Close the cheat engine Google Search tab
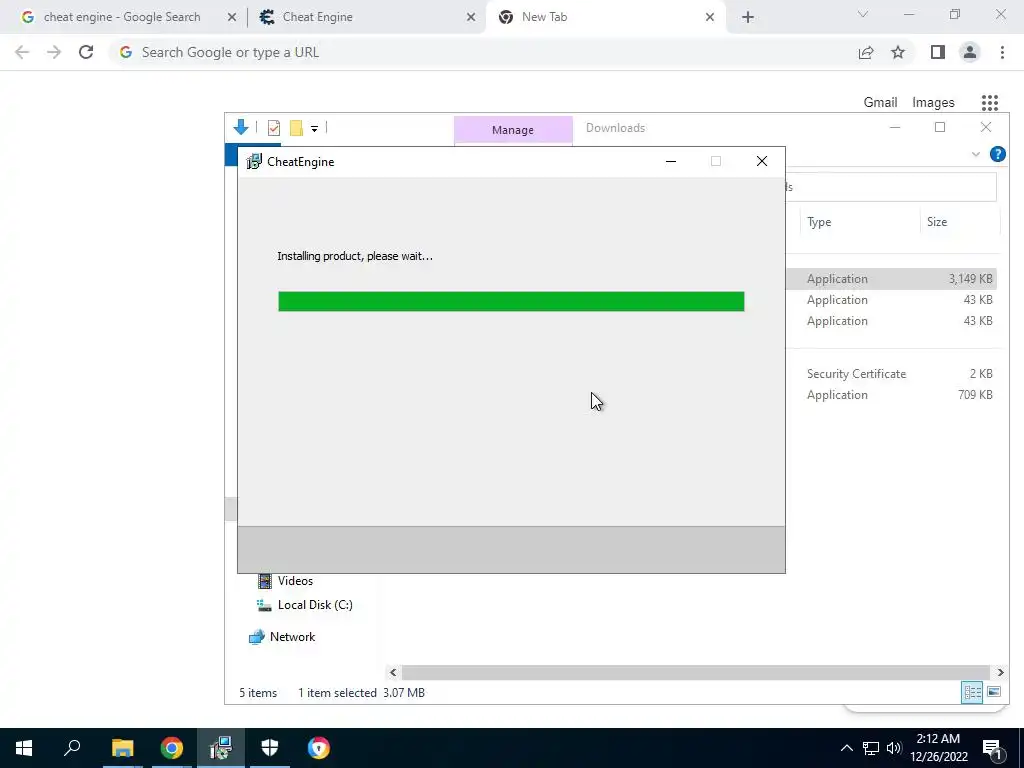Viewport: 1024px width, 768px height. tap(232, 17)
